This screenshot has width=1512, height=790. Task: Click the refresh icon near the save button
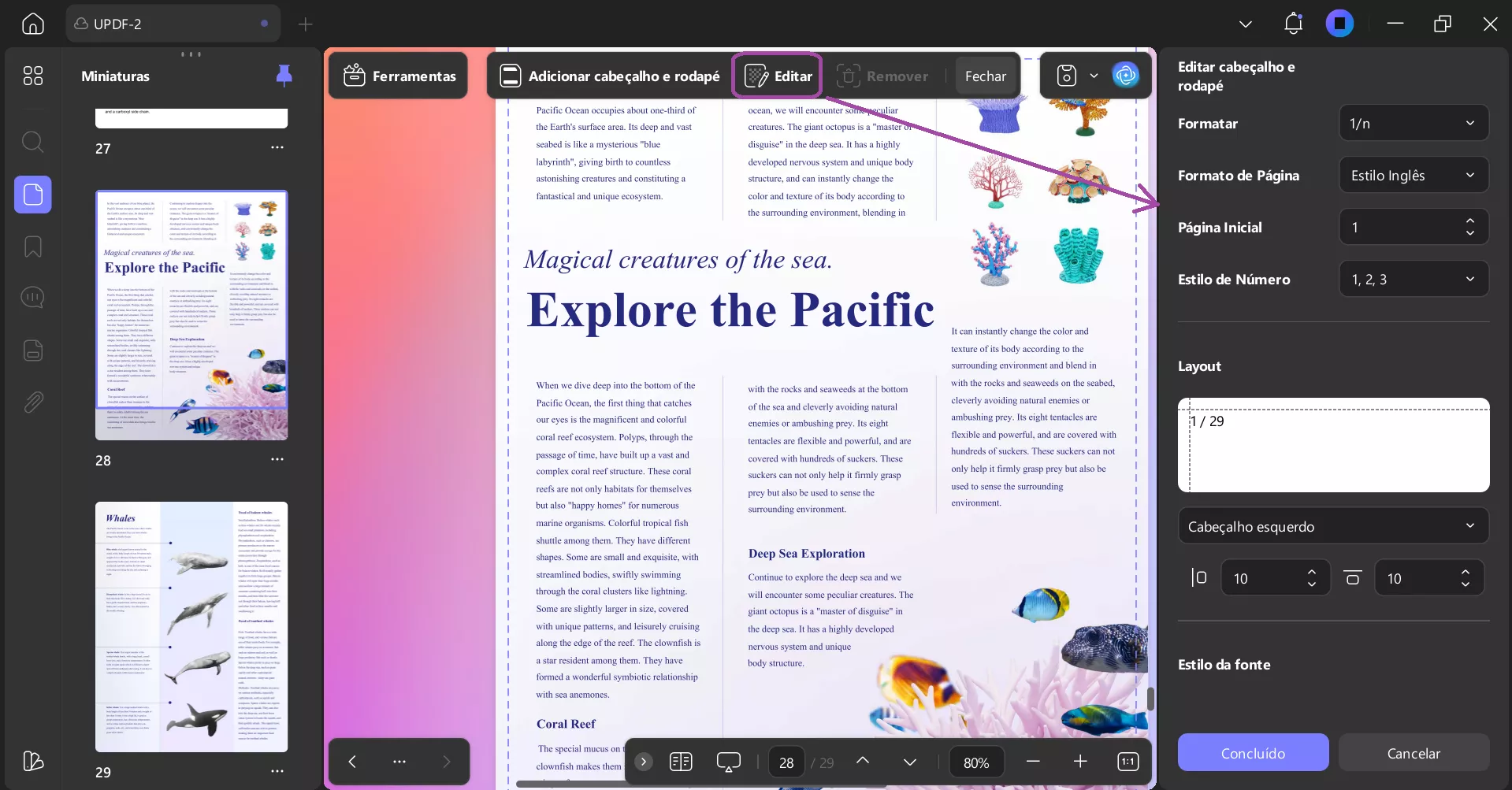(1126, 75)
